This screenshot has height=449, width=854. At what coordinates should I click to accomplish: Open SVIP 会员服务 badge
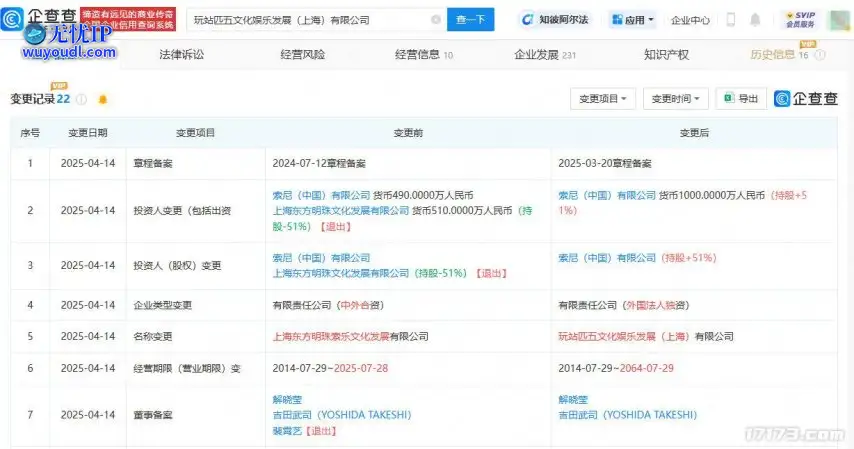pyautogui.click(x=800, y=20)
